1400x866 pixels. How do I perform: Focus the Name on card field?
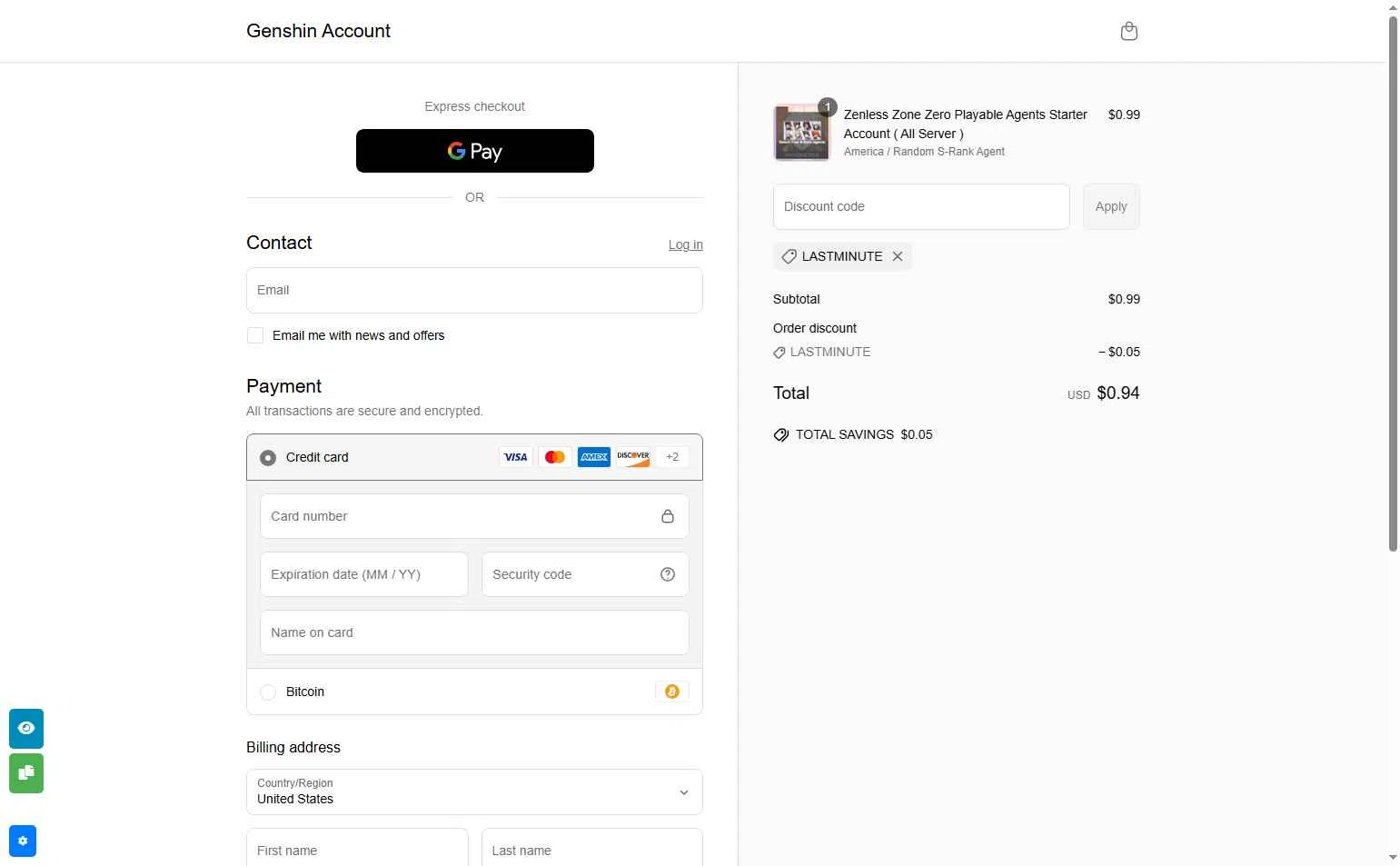pos(474,632)
